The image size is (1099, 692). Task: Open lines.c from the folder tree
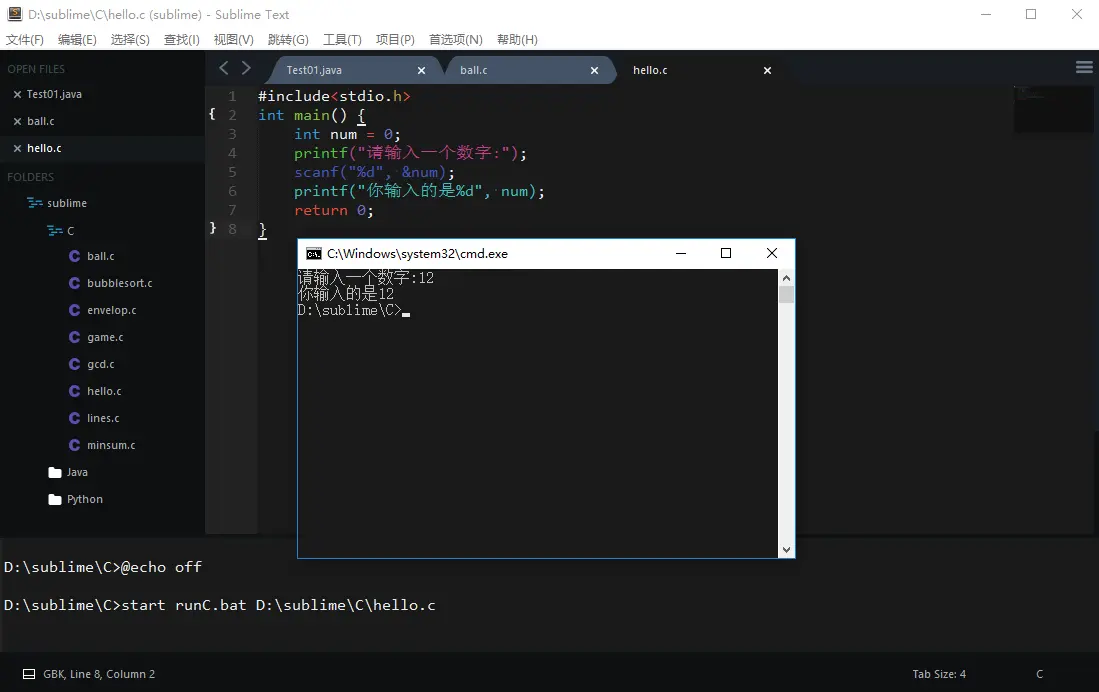pyautogui.click(x=103, y=419)
